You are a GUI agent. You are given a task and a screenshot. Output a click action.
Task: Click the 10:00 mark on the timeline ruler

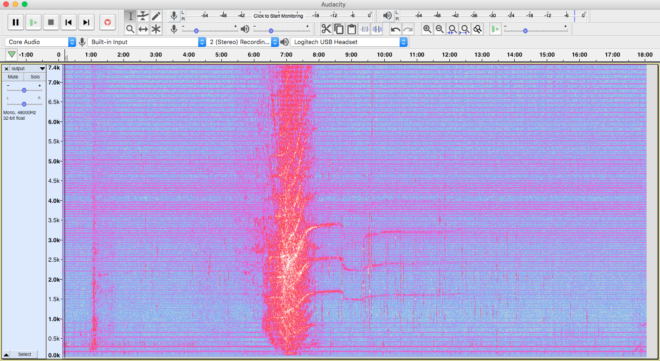pyautogui.click(x=384, y=55)
